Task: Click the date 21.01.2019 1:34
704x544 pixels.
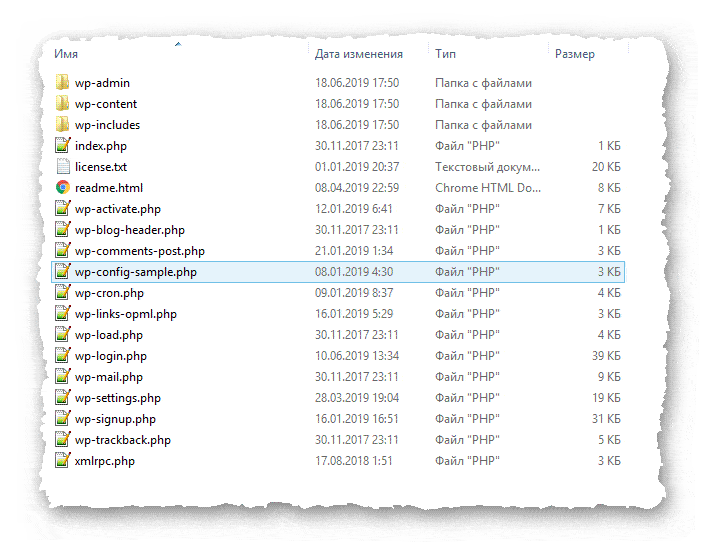Action: pos(354,250)
